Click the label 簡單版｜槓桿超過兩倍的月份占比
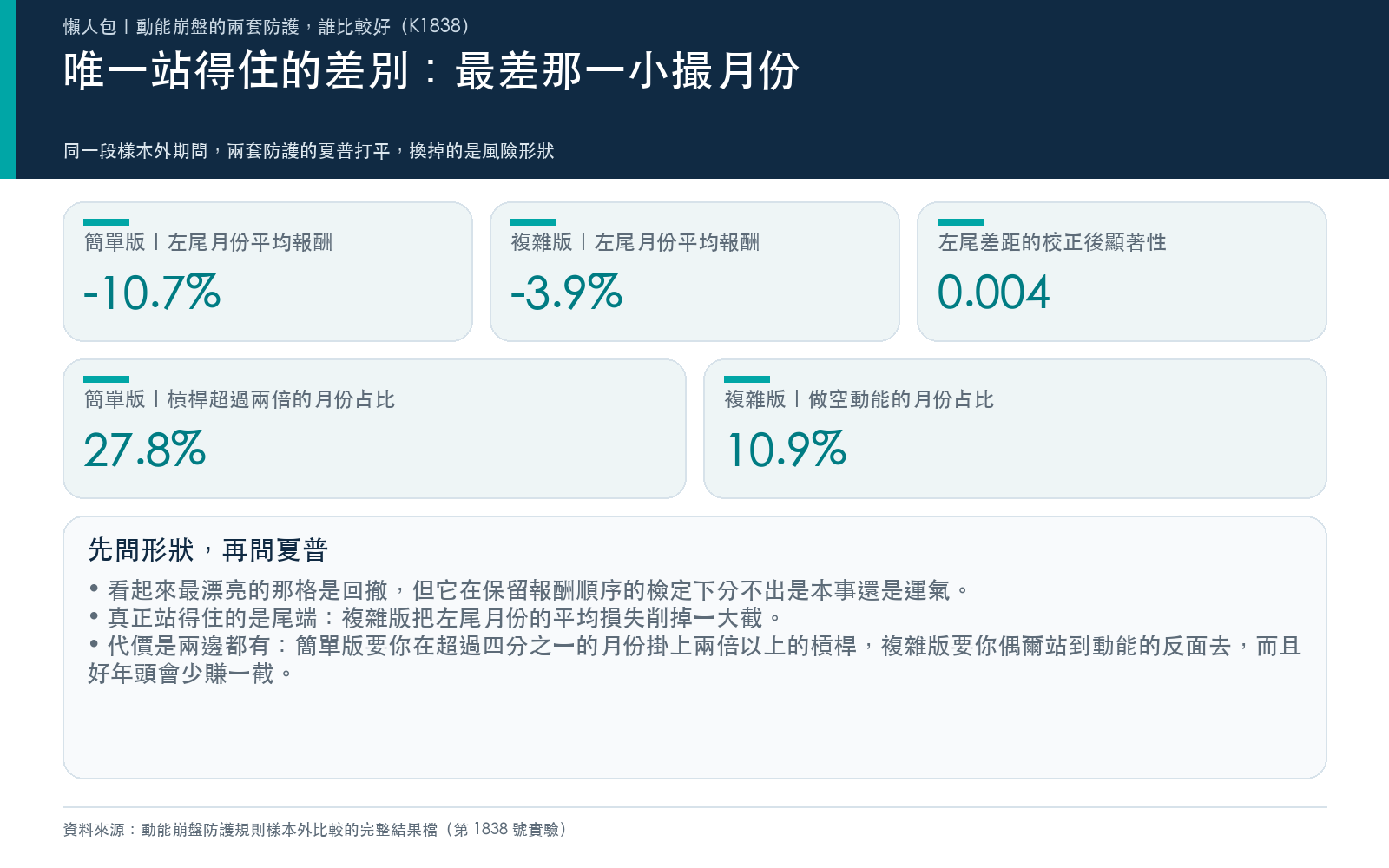Viewport: 1389px width, 868px height. tap(240, 399)
